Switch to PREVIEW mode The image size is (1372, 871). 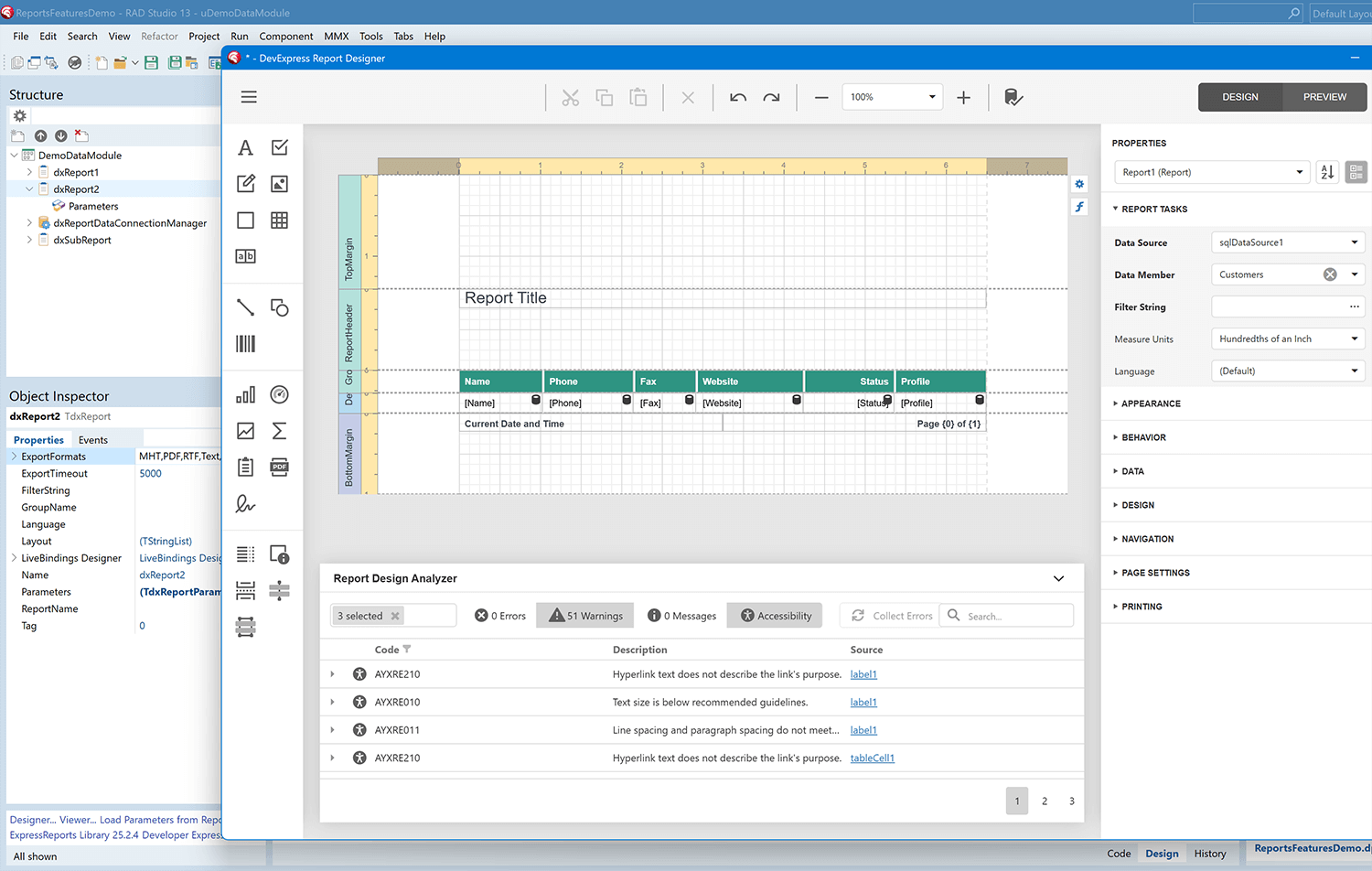pos(1324,97)
